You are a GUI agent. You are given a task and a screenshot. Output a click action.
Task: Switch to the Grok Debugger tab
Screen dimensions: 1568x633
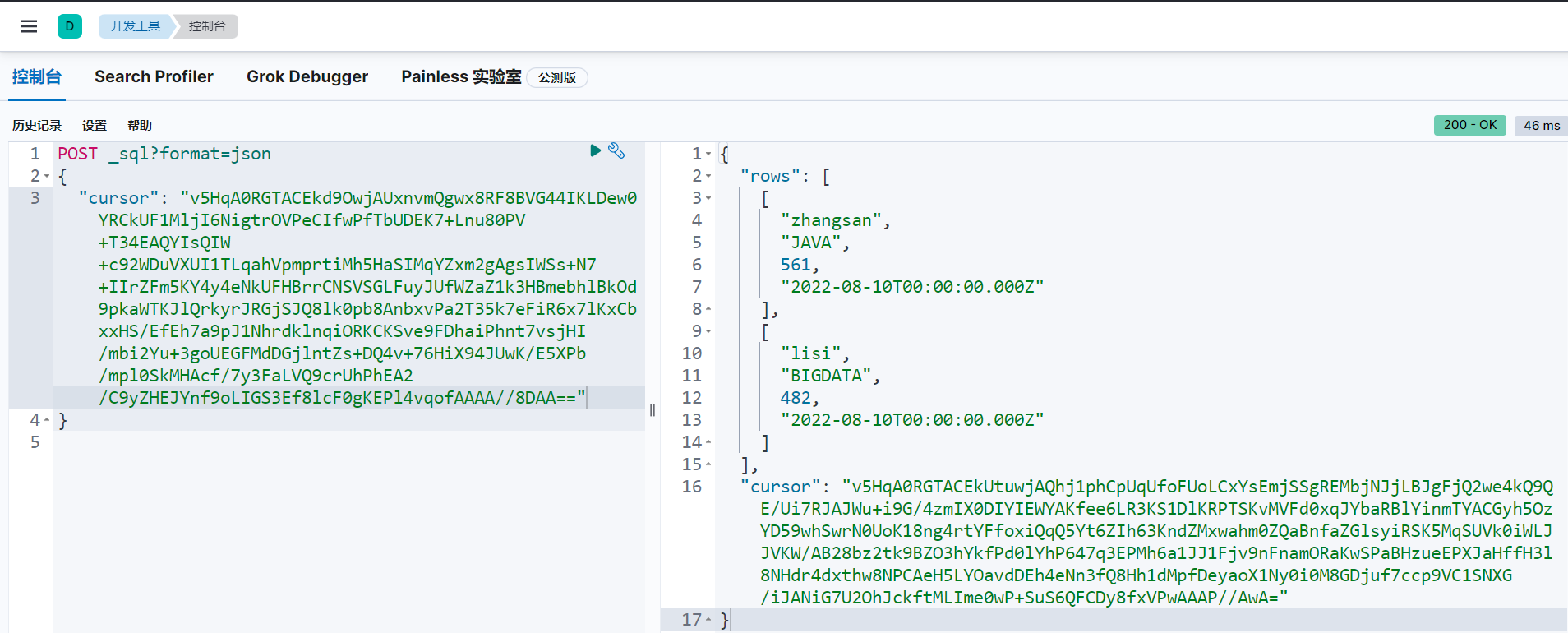pos(307,76)
